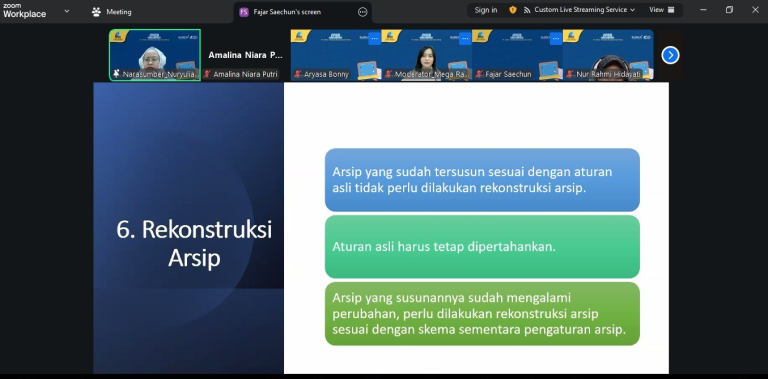
Task: Select Narasumber_Nuryulia video thumbnail
Action: coord(155,55)
